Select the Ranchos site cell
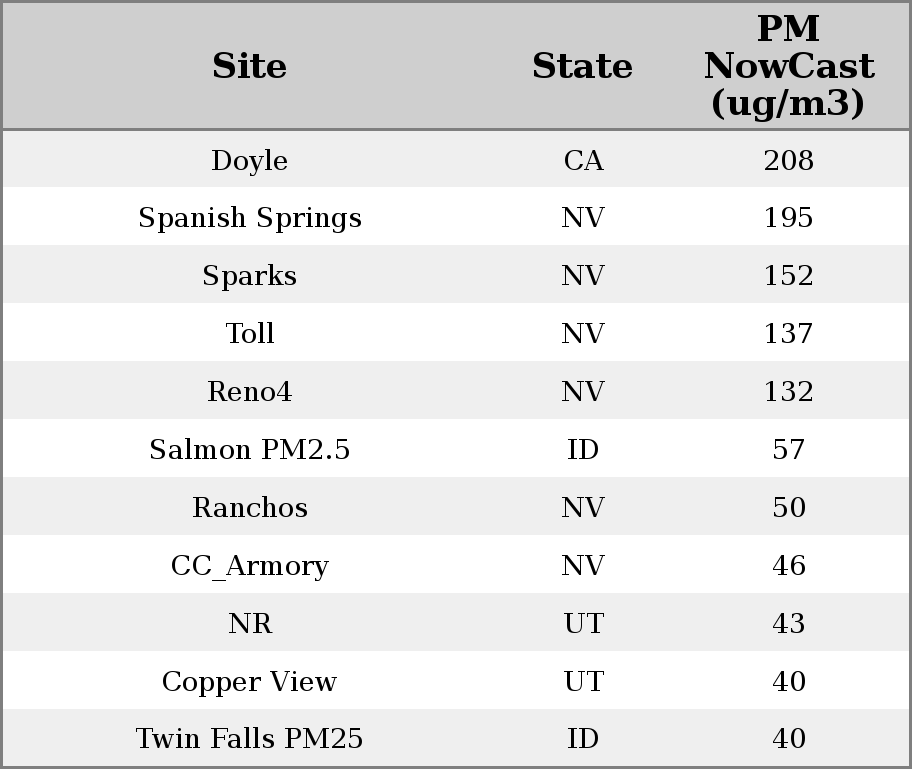 [249, 508]
